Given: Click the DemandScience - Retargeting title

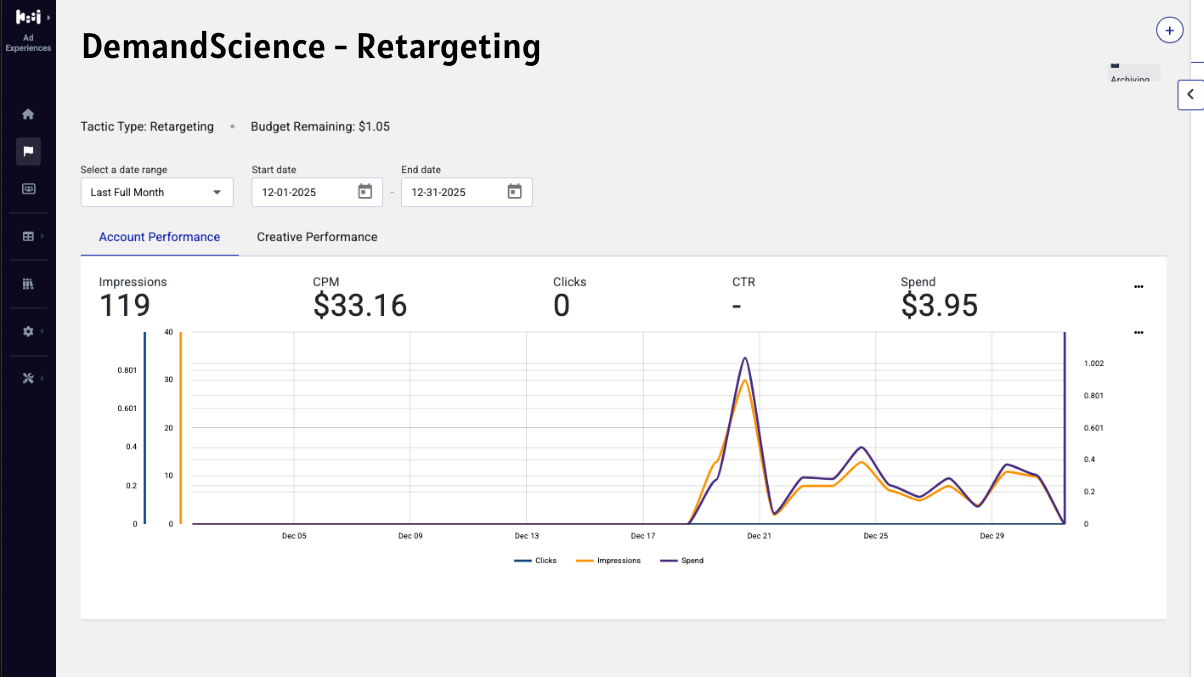Looking at the screenshot, I should [311, 46].
